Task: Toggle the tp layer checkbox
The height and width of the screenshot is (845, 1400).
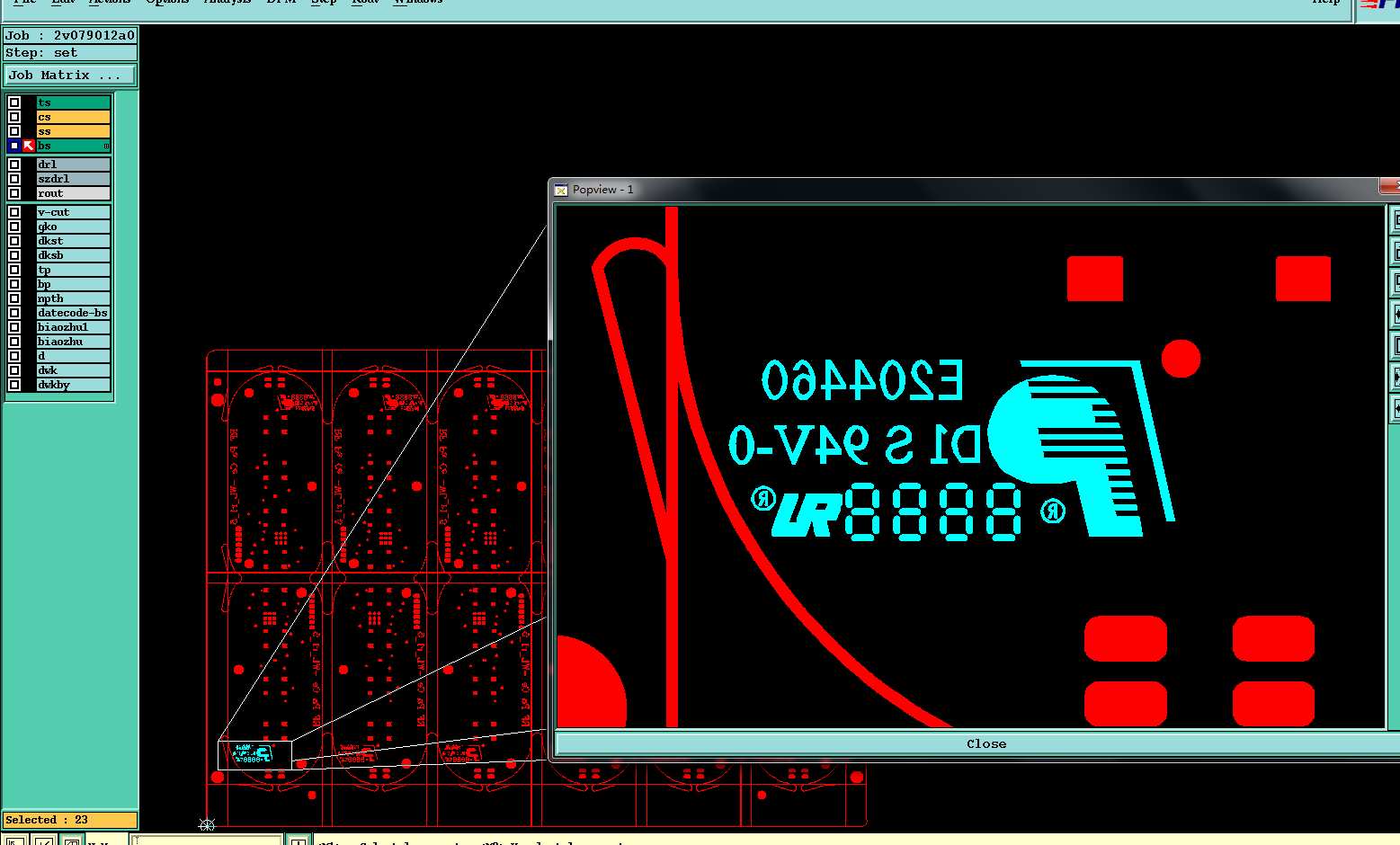Action: coord(14,270)
